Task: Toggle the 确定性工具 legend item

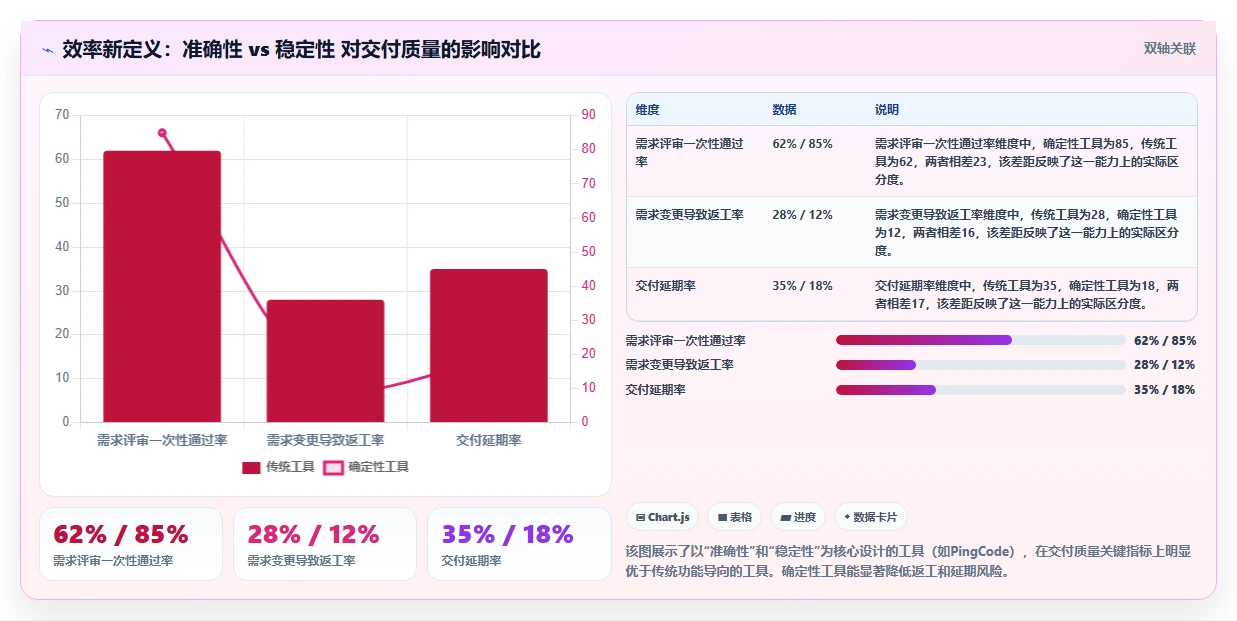Action: (x=366, y=467)
